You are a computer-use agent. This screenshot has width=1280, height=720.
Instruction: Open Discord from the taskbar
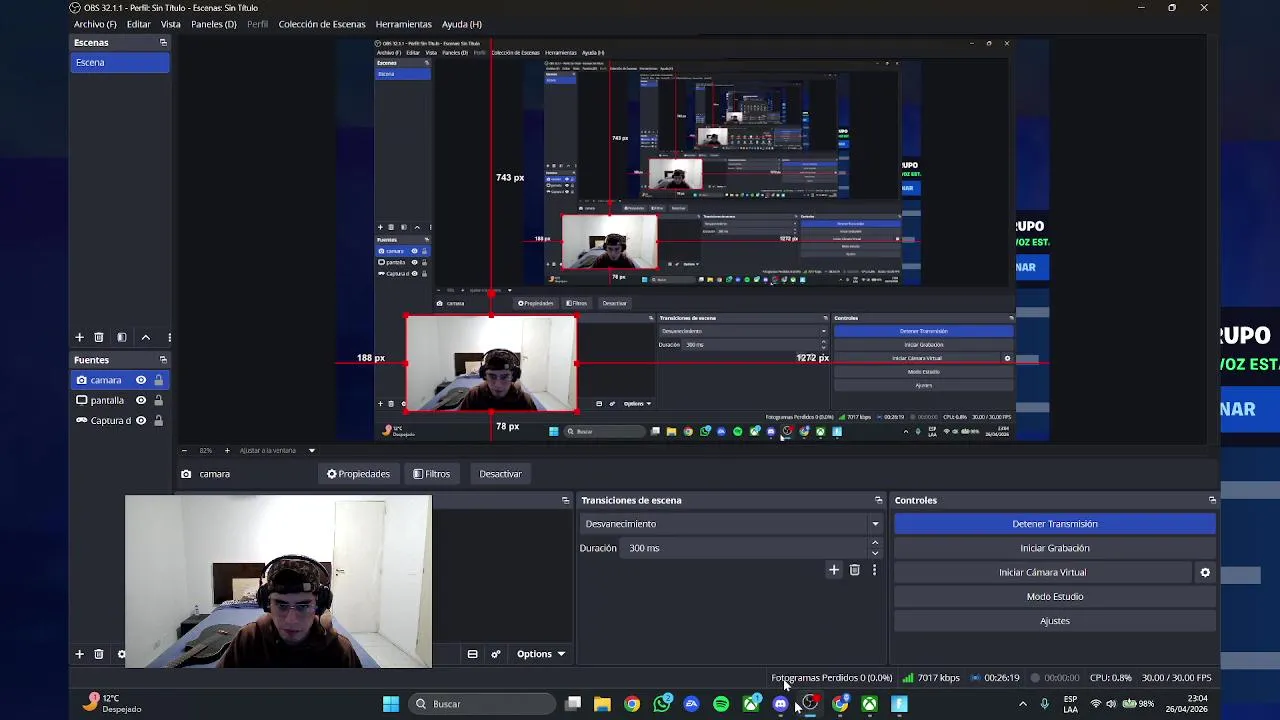point(780,704)
